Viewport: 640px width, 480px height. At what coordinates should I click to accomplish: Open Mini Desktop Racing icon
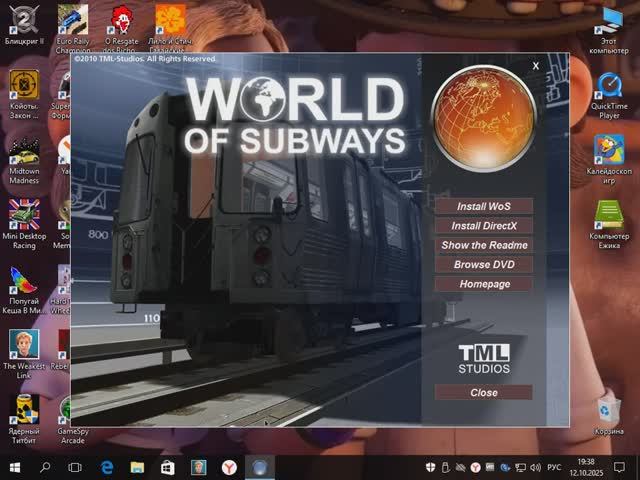[24, 224]
